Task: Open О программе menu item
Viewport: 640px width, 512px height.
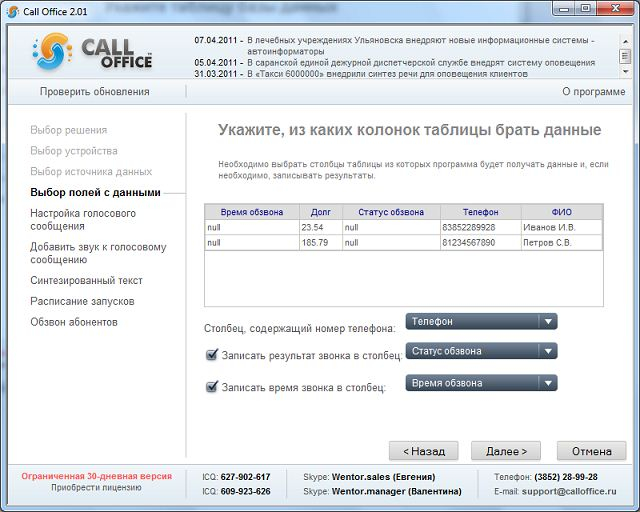Action: point(593,91)
